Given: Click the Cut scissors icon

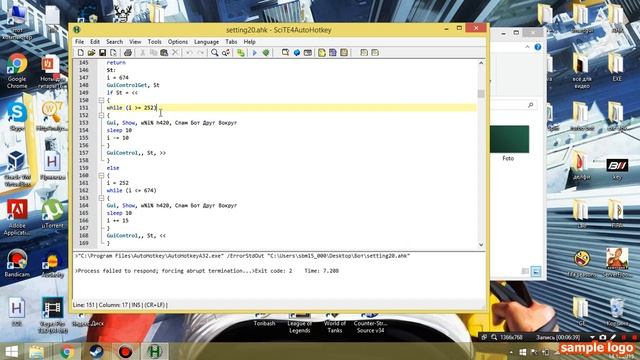Looking at the screenshot, I should coord(142,53).
